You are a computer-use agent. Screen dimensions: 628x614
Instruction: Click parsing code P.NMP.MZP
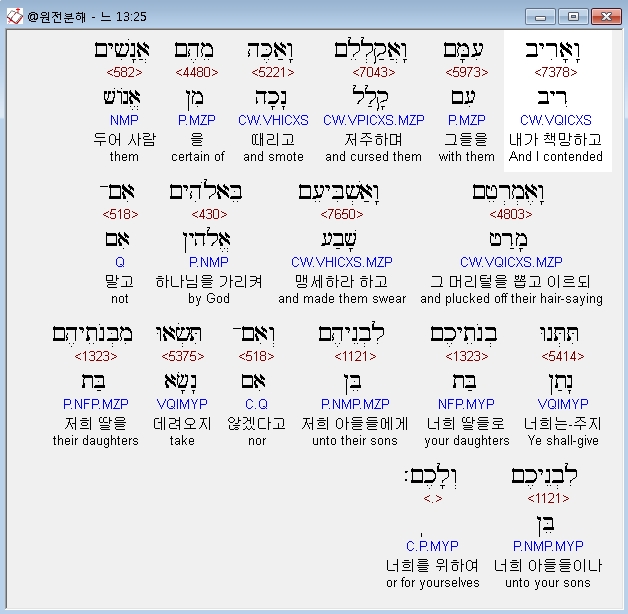(355, 404)
